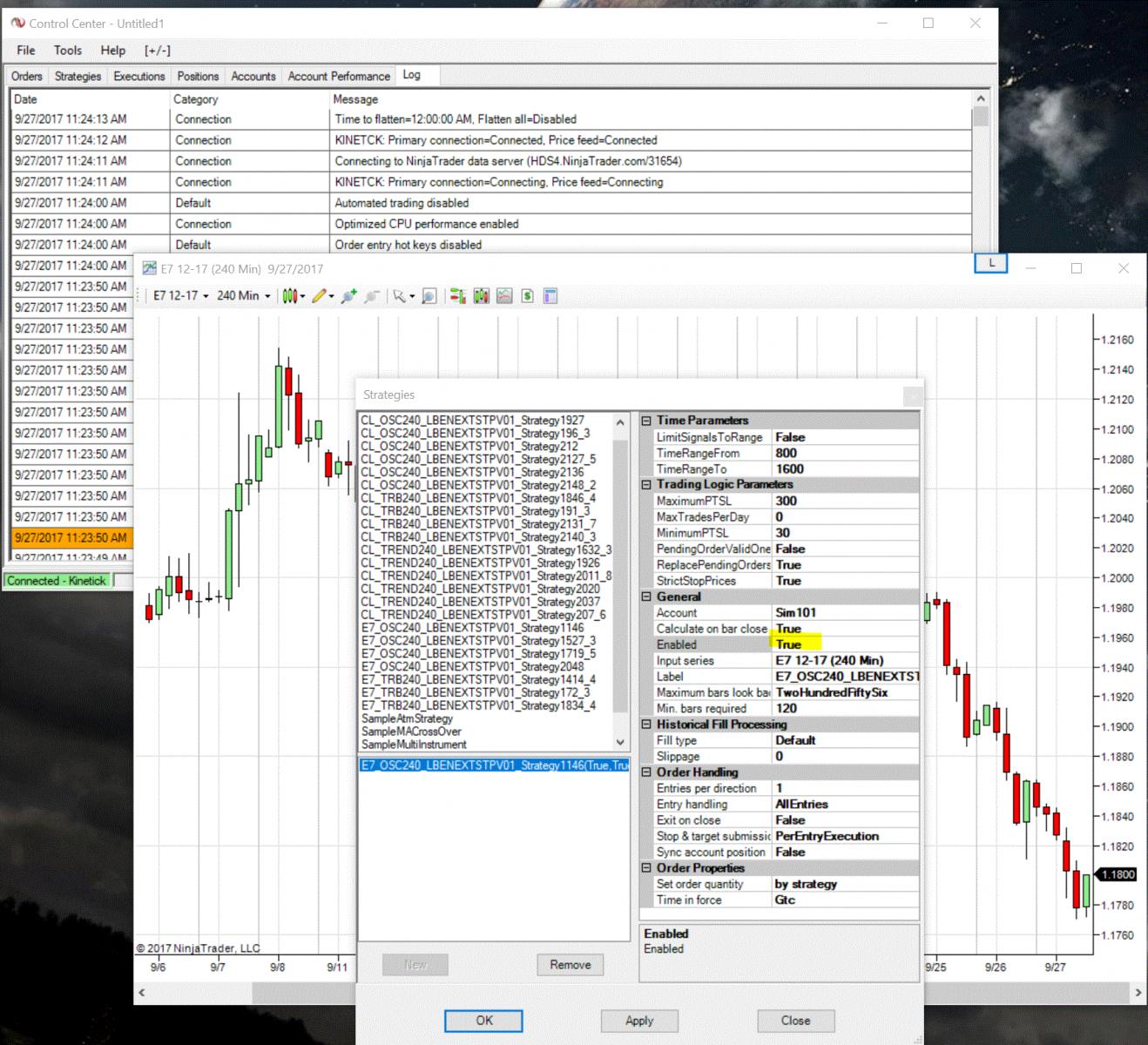Edit the TimeRangeFrom value 800
Viewport: 1148px width, 1045px height.
pyautogui.click(x=845, y=453)
